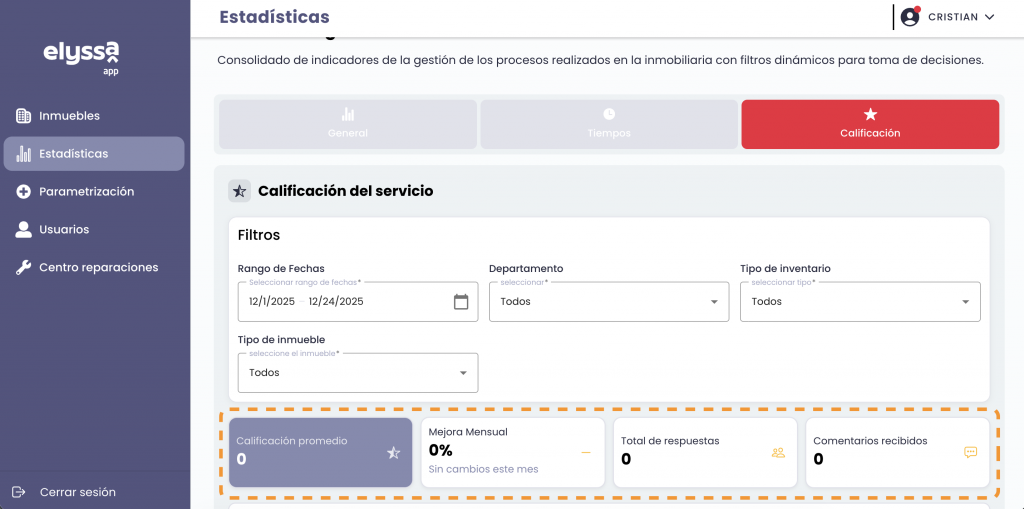Click the user profile avatar icon

909,17
